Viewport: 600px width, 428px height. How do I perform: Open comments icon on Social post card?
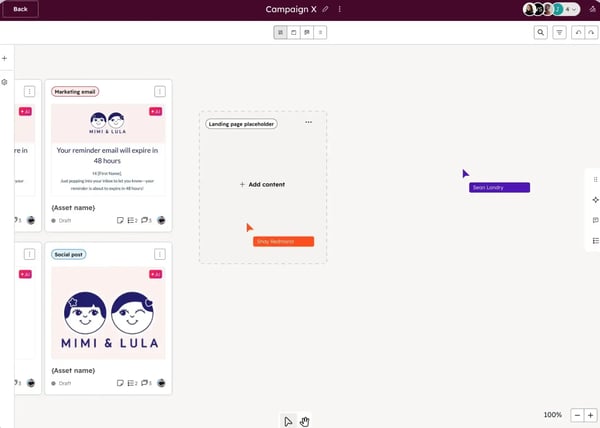click(146, 383)
